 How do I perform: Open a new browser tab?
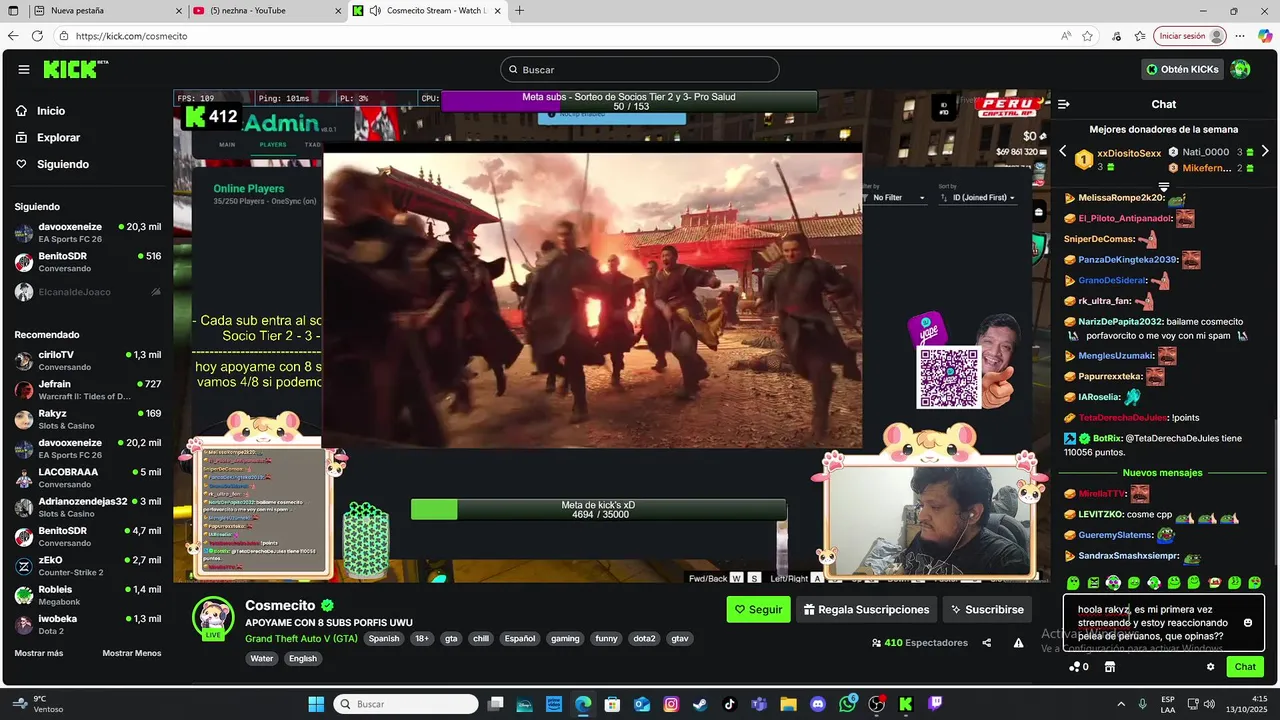519,11
